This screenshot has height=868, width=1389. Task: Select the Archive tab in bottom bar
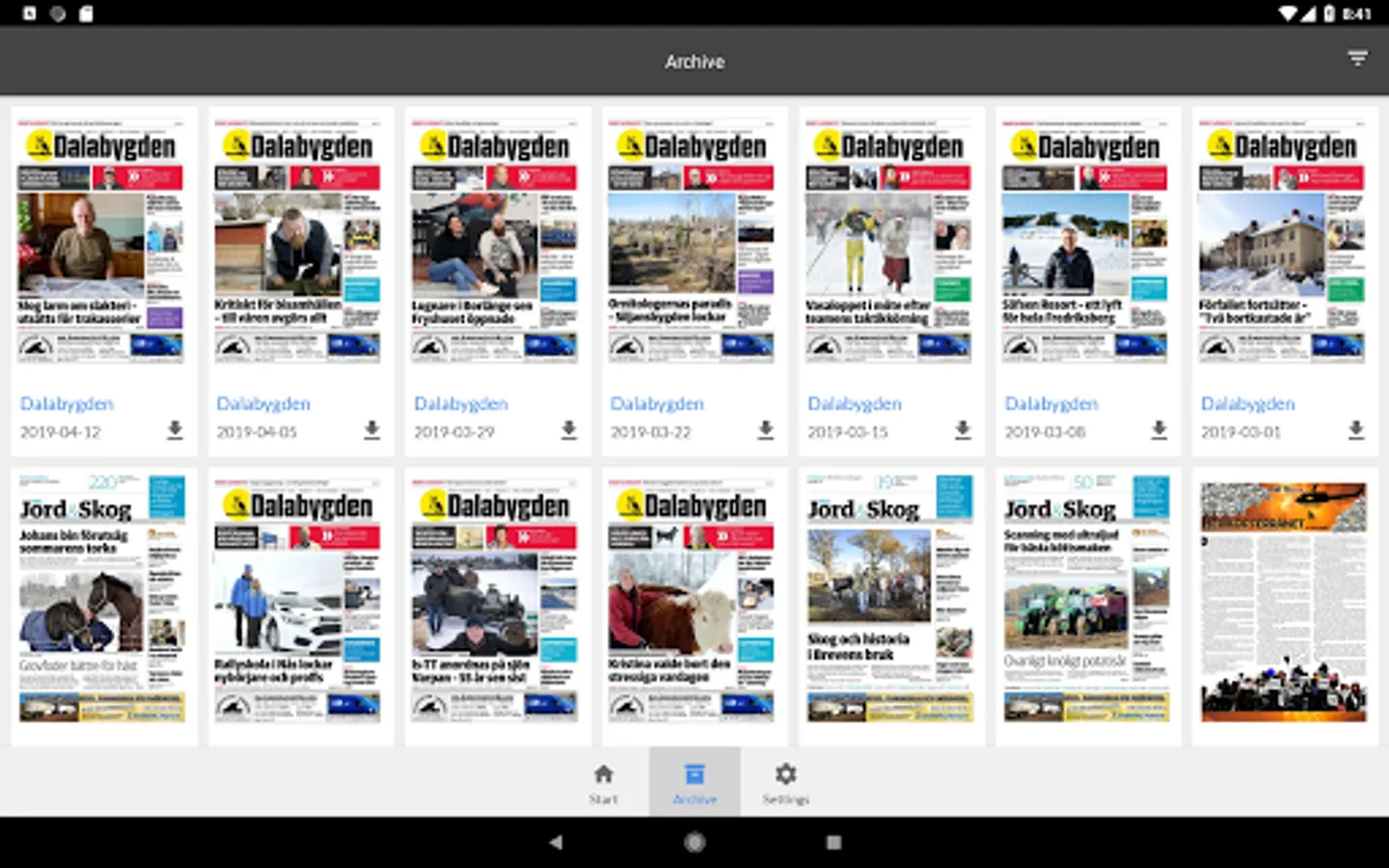click(x=694, y=782)
